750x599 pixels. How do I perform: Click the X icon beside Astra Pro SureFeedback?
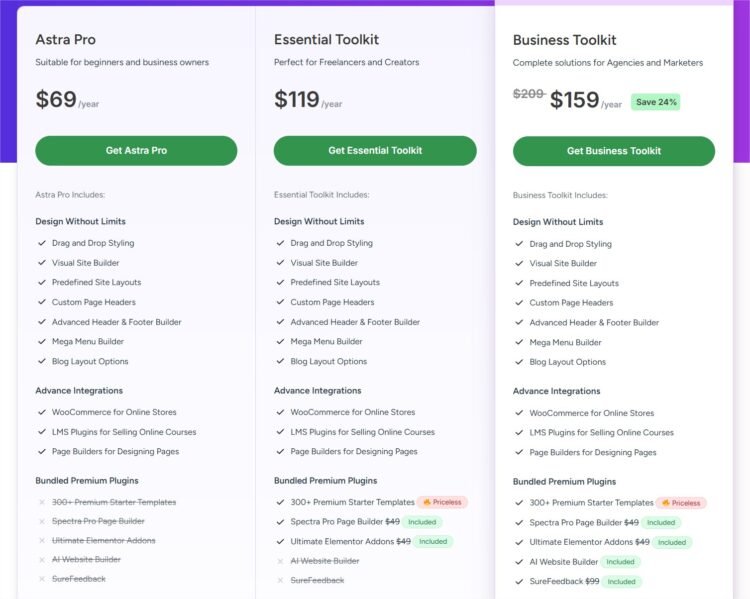(42, 579)
